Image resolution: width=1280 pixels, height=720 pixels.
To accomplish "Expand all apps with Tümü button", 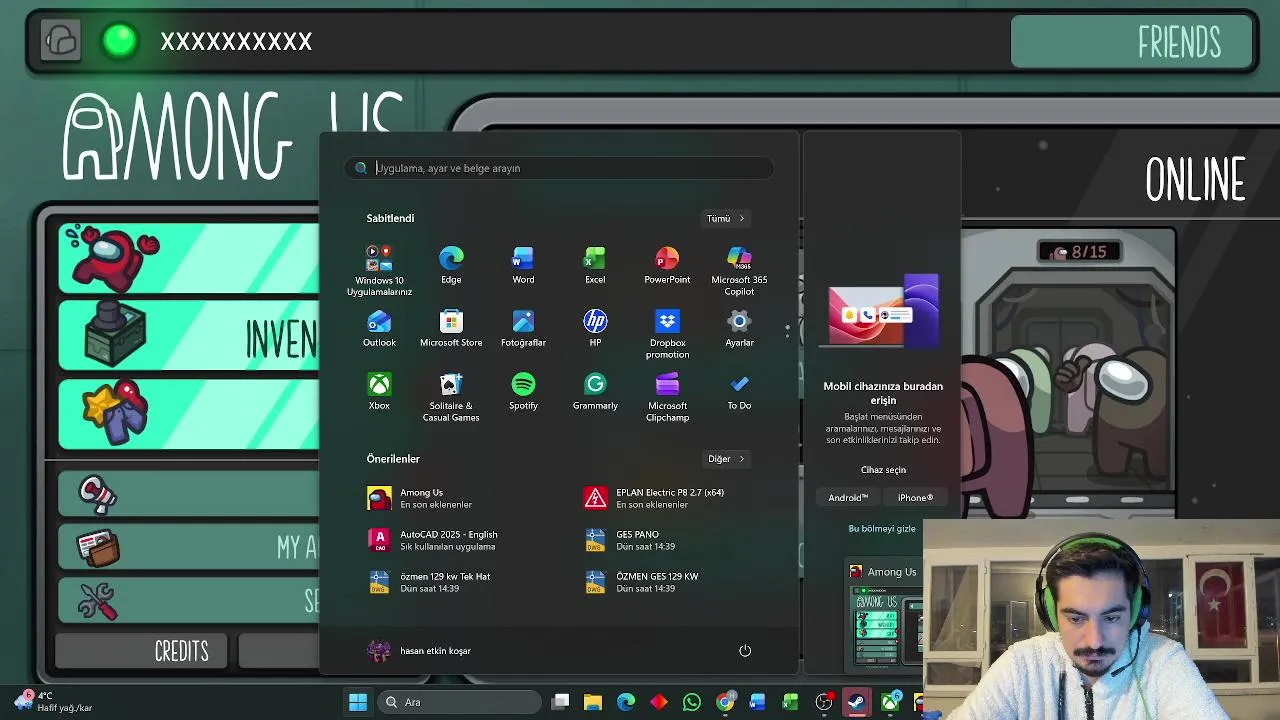I will pos(726,218).
